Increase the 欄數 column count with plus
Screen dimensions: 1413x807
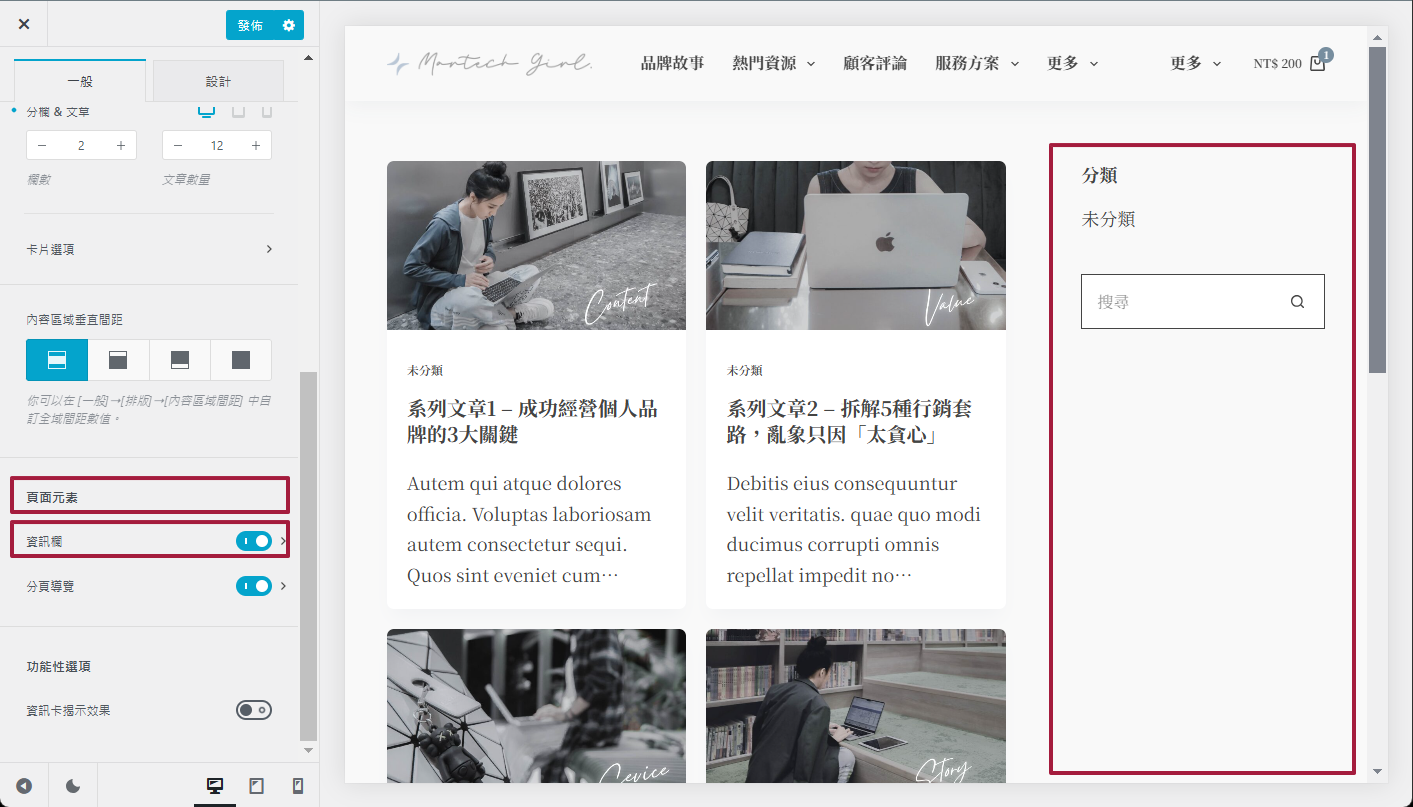pos(121,146)
